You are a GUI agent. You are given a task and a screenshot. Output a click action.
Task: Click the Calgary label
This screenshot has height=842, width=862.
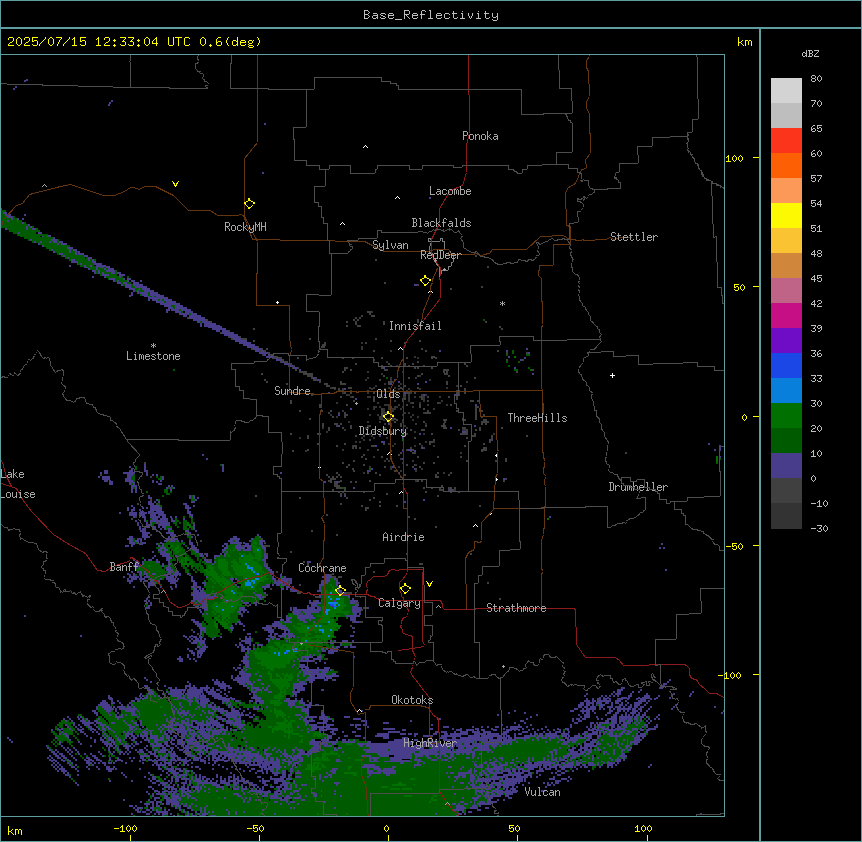coord(399,603)
